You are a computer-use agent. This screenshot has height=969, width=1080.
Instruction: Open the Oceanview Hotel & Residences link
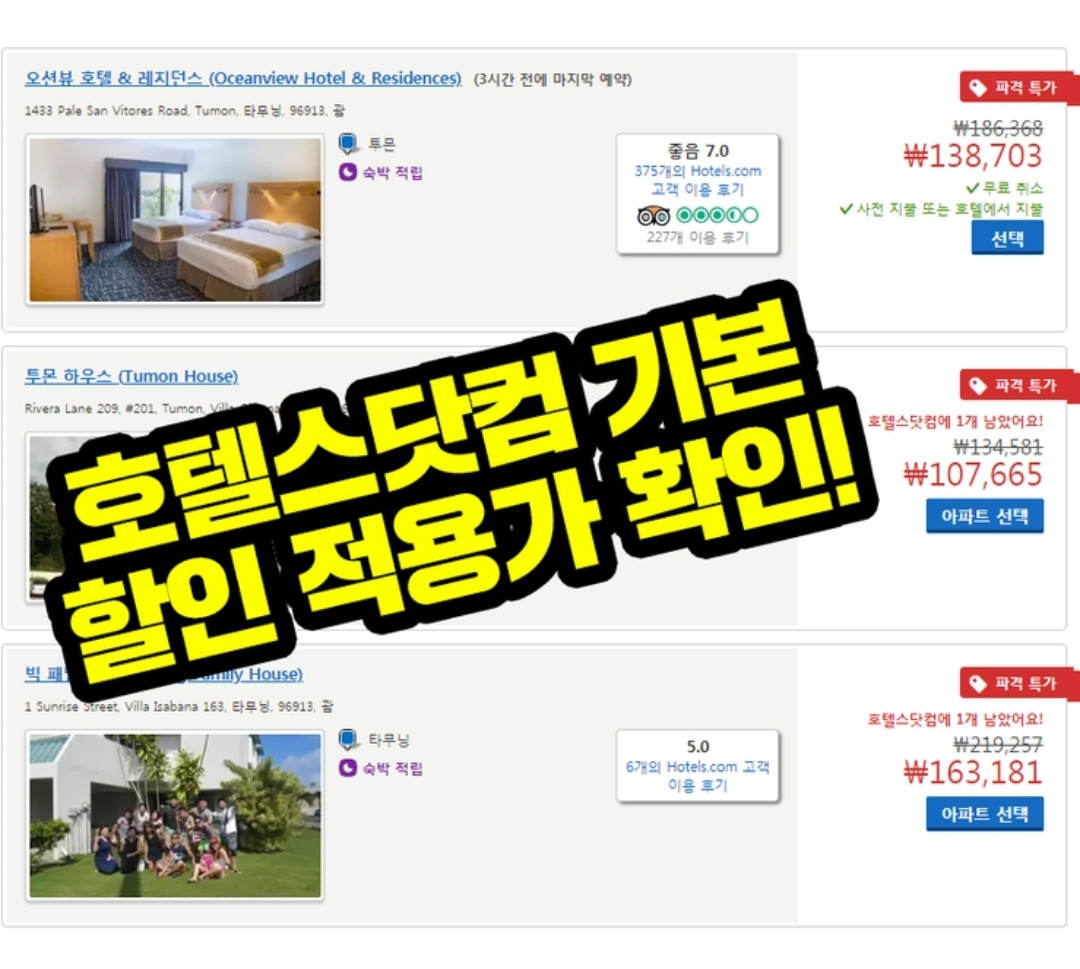click(243, 79)
